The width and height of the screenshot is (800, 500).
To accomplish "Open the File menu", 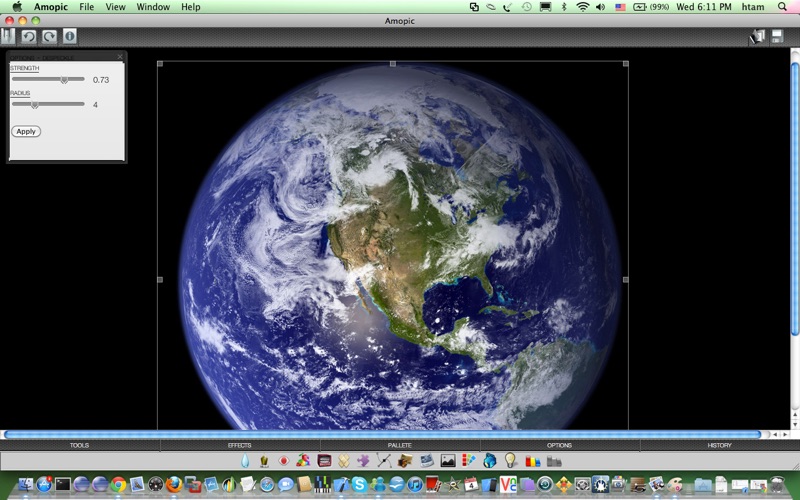I will [x=86, y=7].
